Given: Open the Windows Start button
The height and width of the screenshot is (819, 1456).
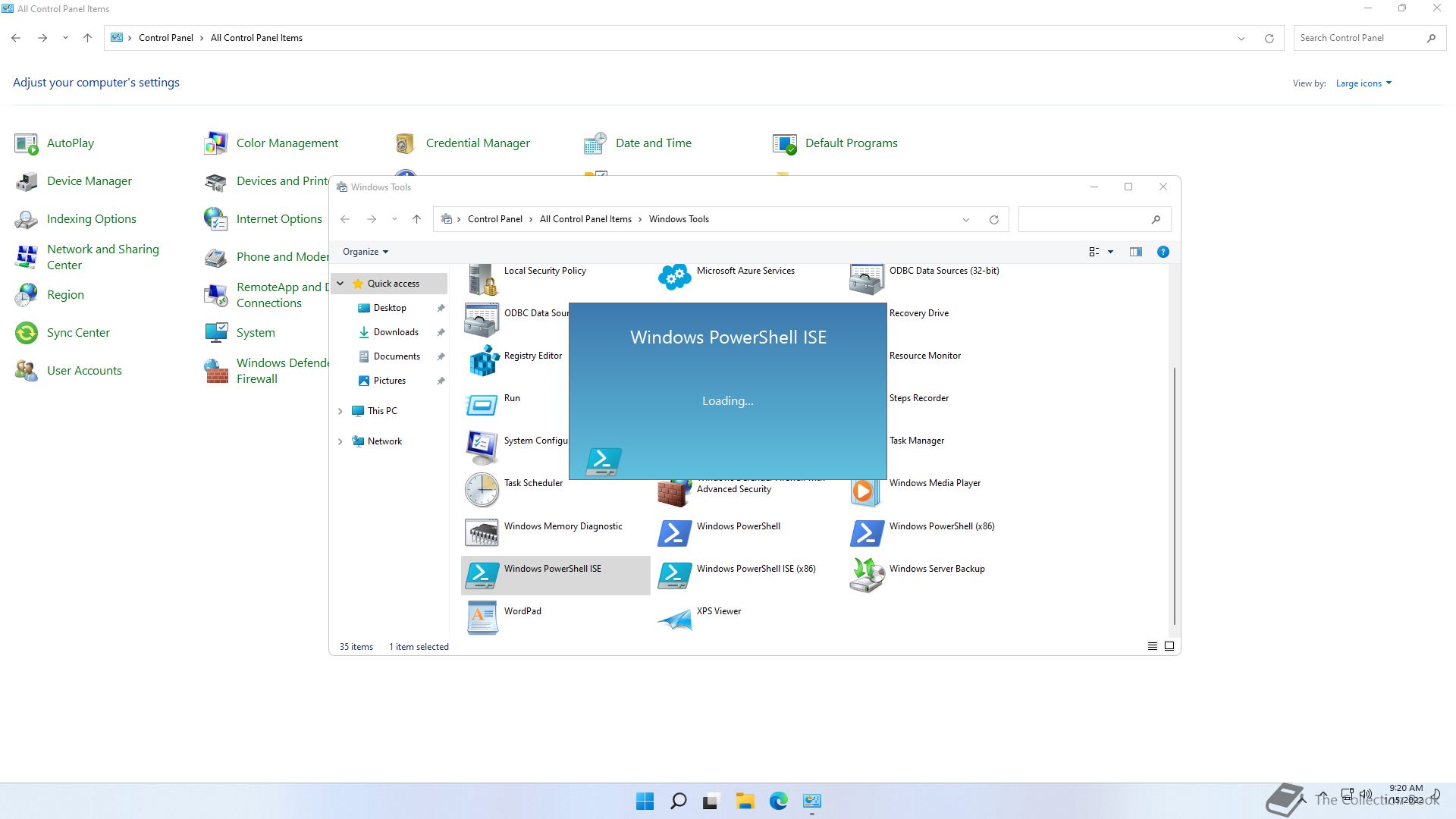Looking at the screenshot, I should [x=645, y=801].
